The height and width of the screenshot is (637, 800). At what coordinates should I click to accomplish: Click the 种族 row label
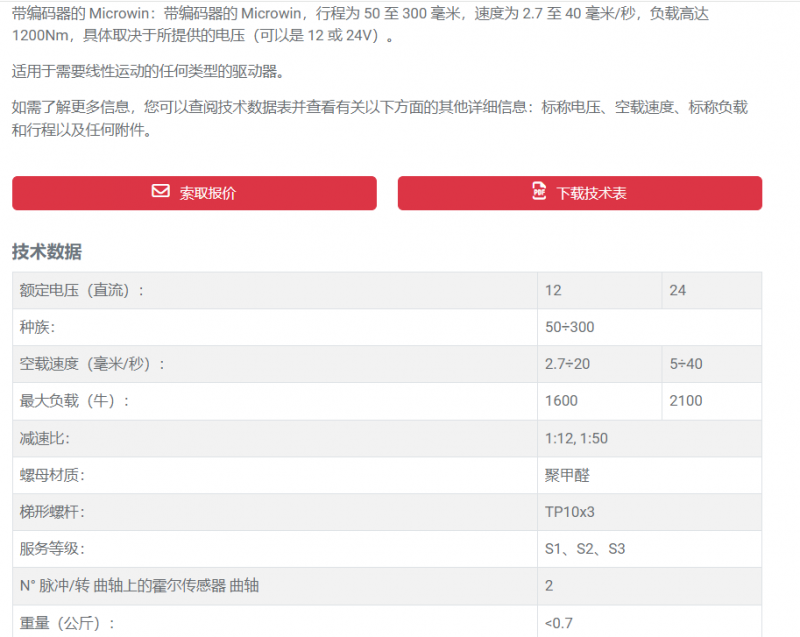coord(37,327)
